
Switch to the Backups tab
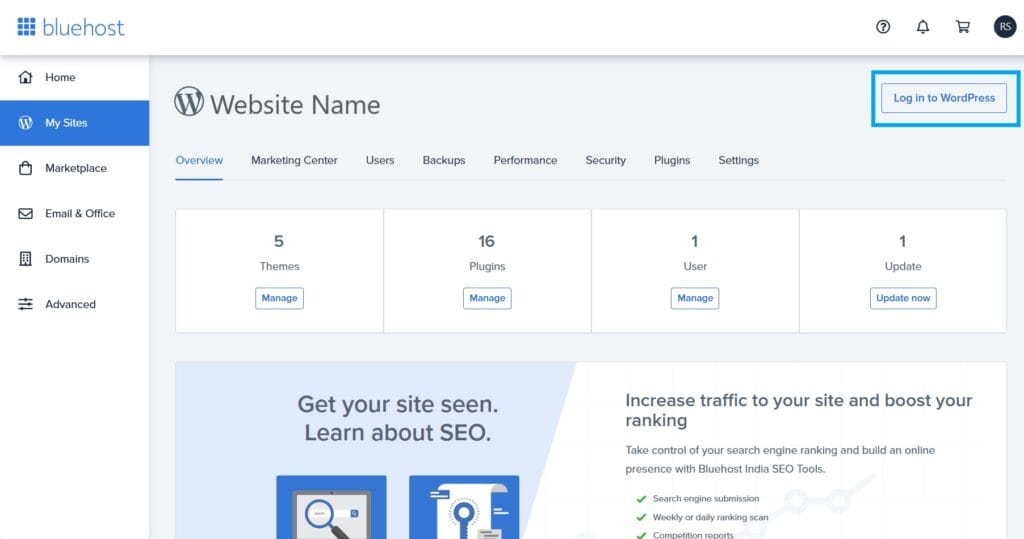click(x=443, y=160)
